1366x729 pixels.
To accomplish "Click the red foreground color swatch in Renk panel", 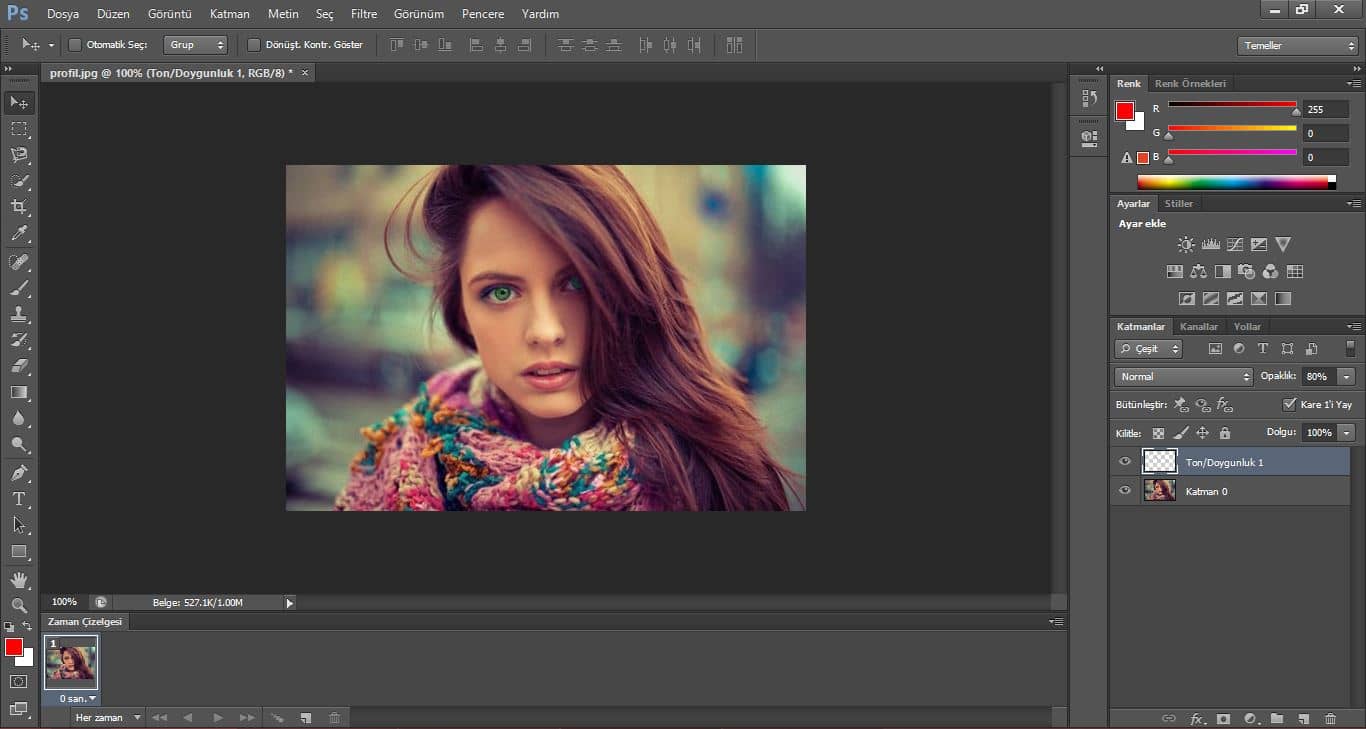I will [x=1125, y=111].
